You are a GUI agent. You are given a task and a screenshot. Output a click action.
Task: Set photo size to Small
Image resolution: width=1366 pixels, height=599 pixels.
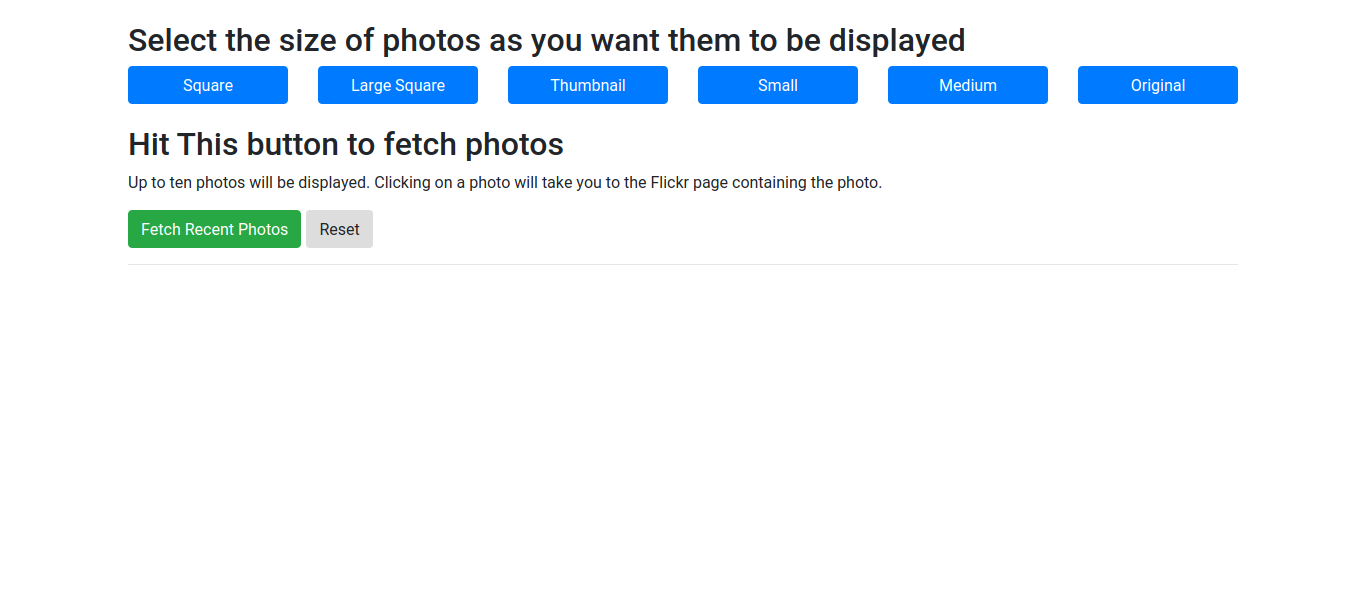[778, 85]
